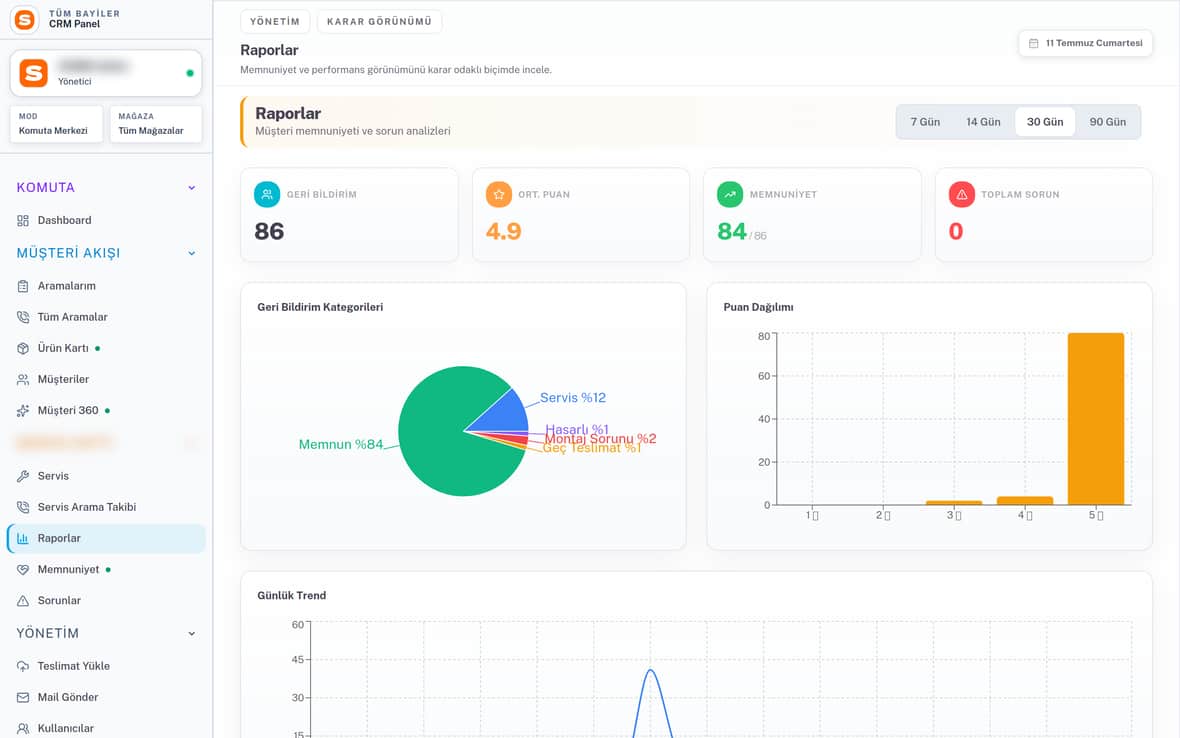Click the calendar icon beside the date

point(1033,44)
